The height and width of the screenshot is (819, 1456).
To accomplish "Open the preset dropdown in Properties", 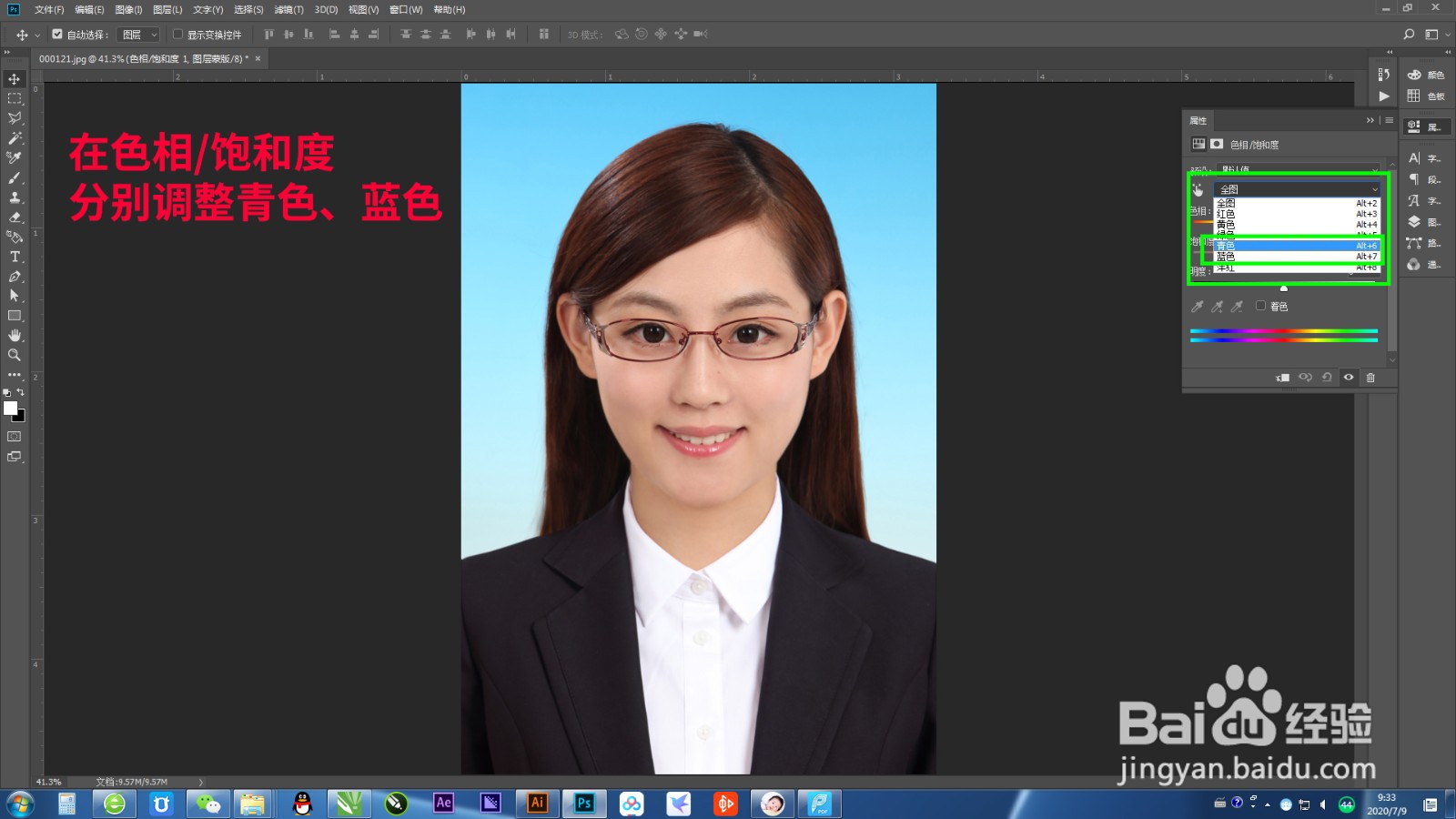I will (1298, 169).
